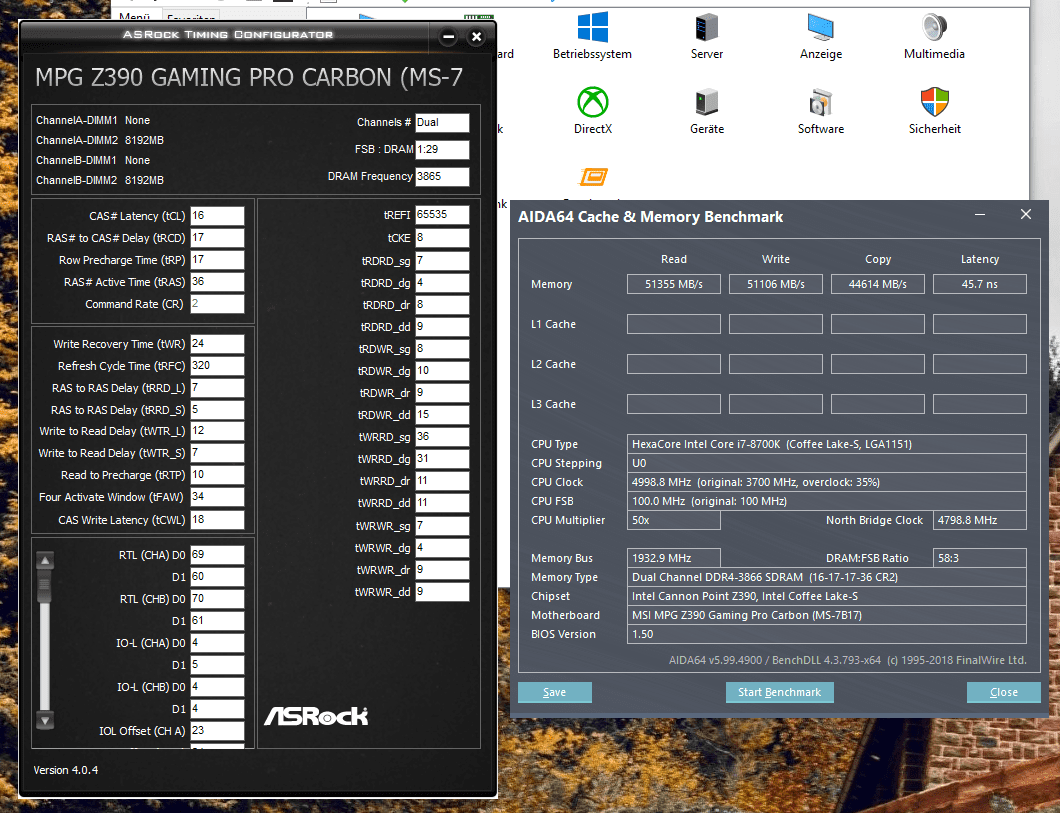Open the Anzeige monitor icon
This screenshot has width=1060, height=813.
click(821, 28)
